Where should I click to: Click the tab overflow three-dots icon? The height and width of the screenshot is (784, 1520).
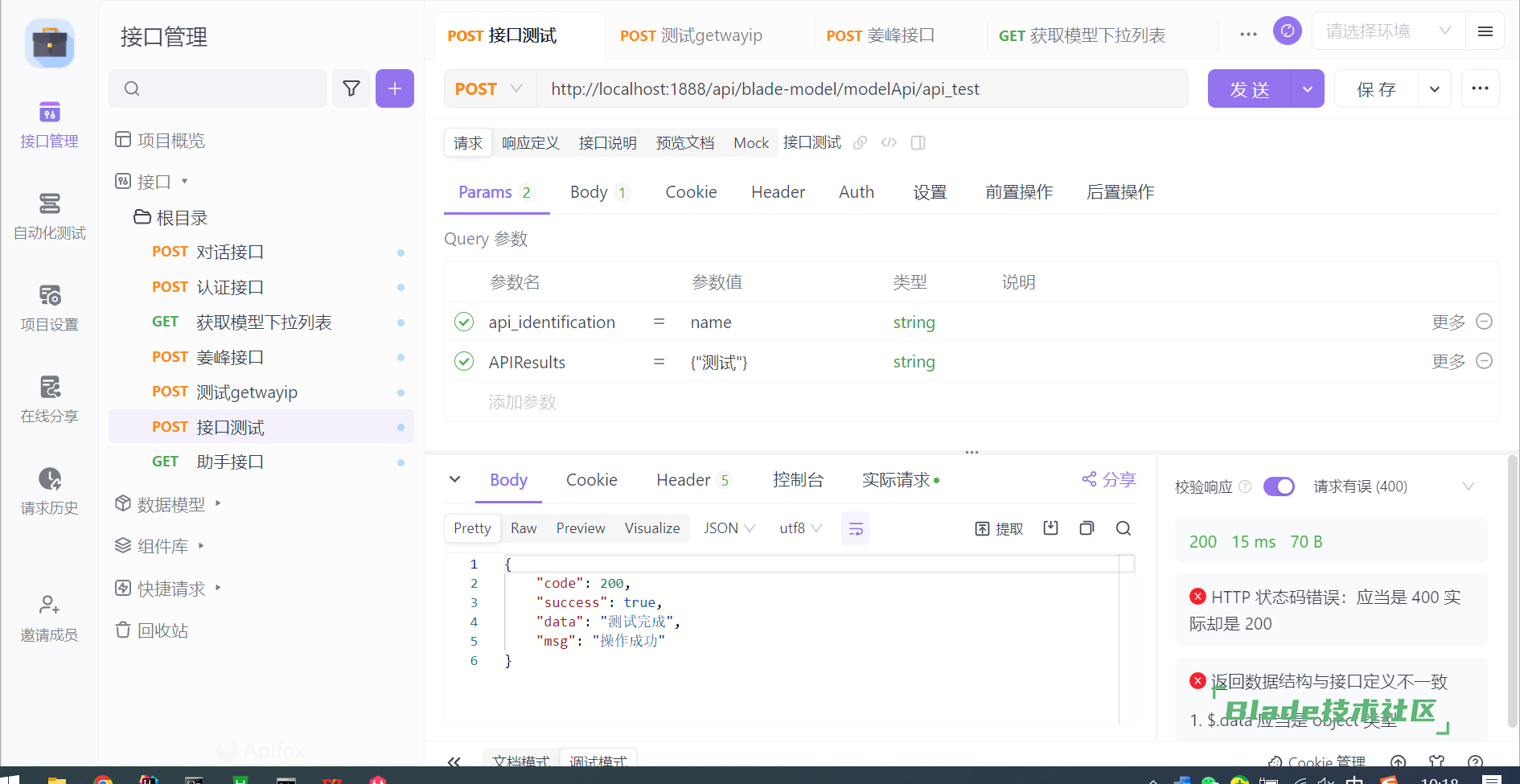pyautogui.click(x=1248, y=35)
